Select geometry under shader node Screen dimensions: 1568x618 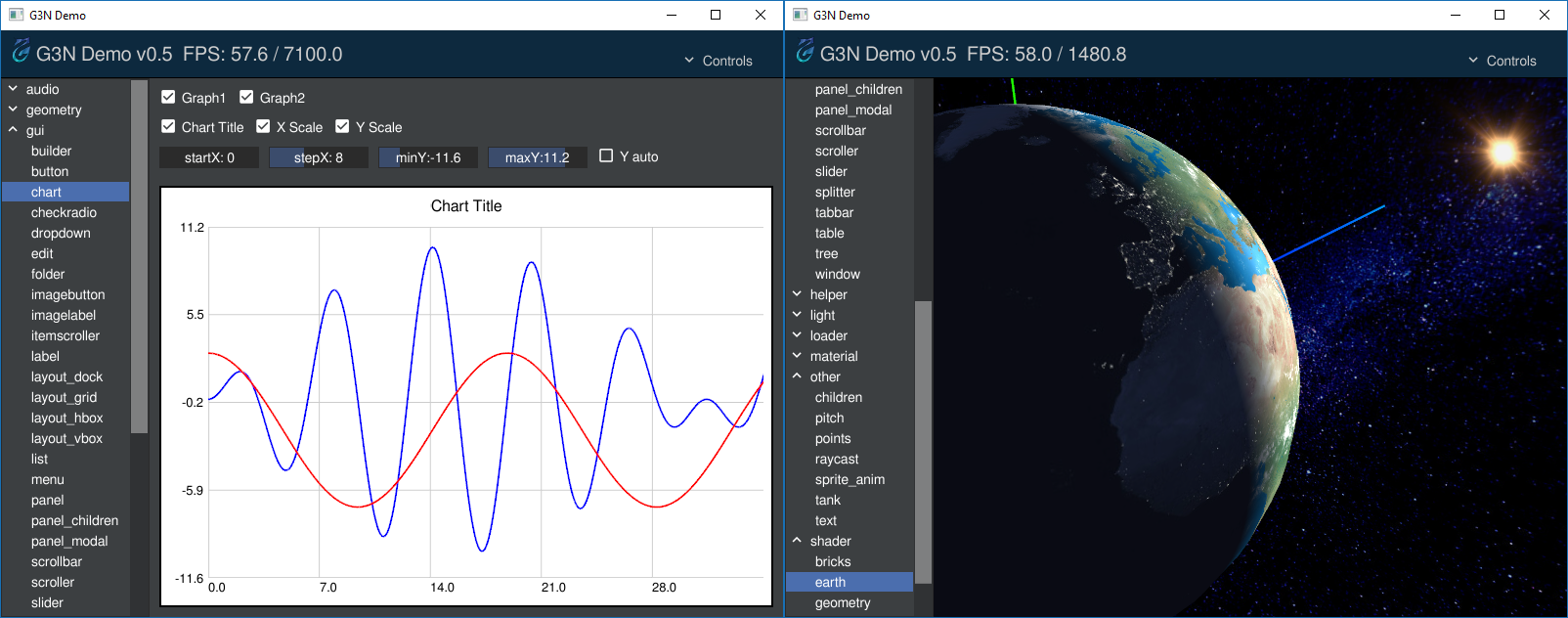849,602
